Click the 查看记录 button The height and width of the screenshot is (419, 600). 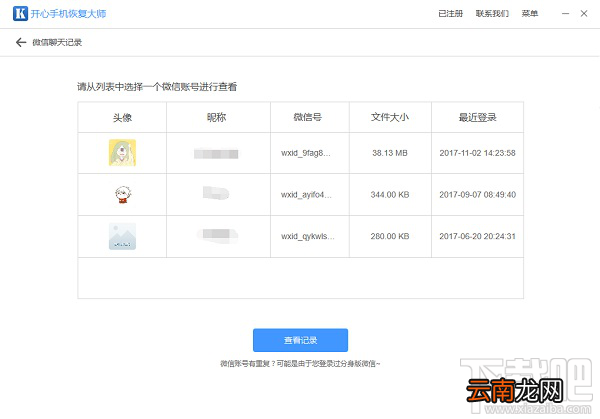[300, 340]
